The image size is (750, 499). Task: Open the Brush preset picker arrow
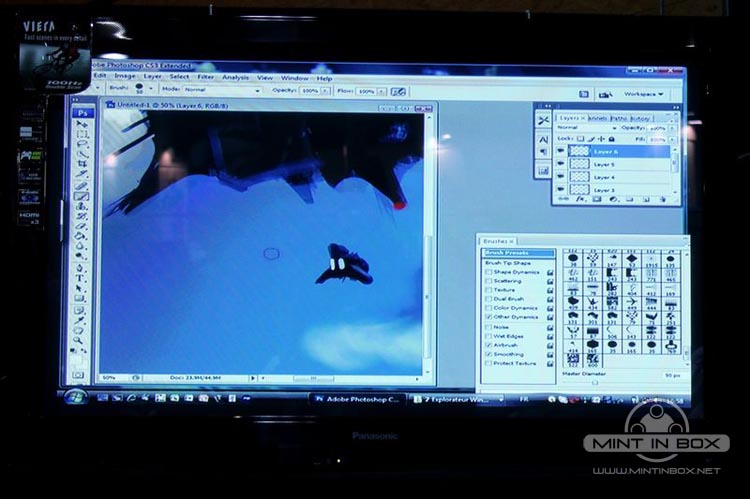tap(151, 89)
